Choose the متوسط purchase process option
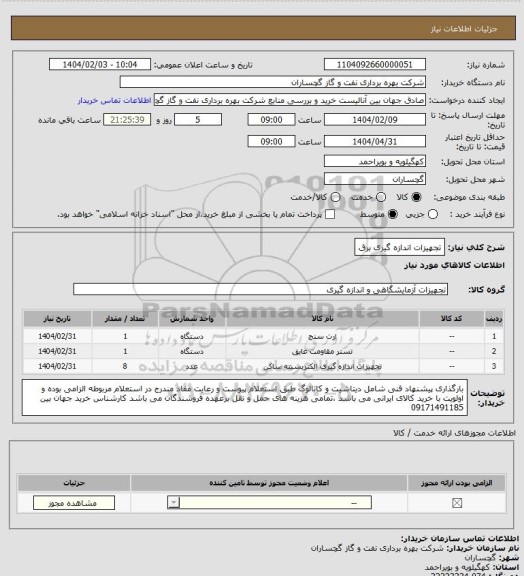524x576 pixels. pos(393,214)
